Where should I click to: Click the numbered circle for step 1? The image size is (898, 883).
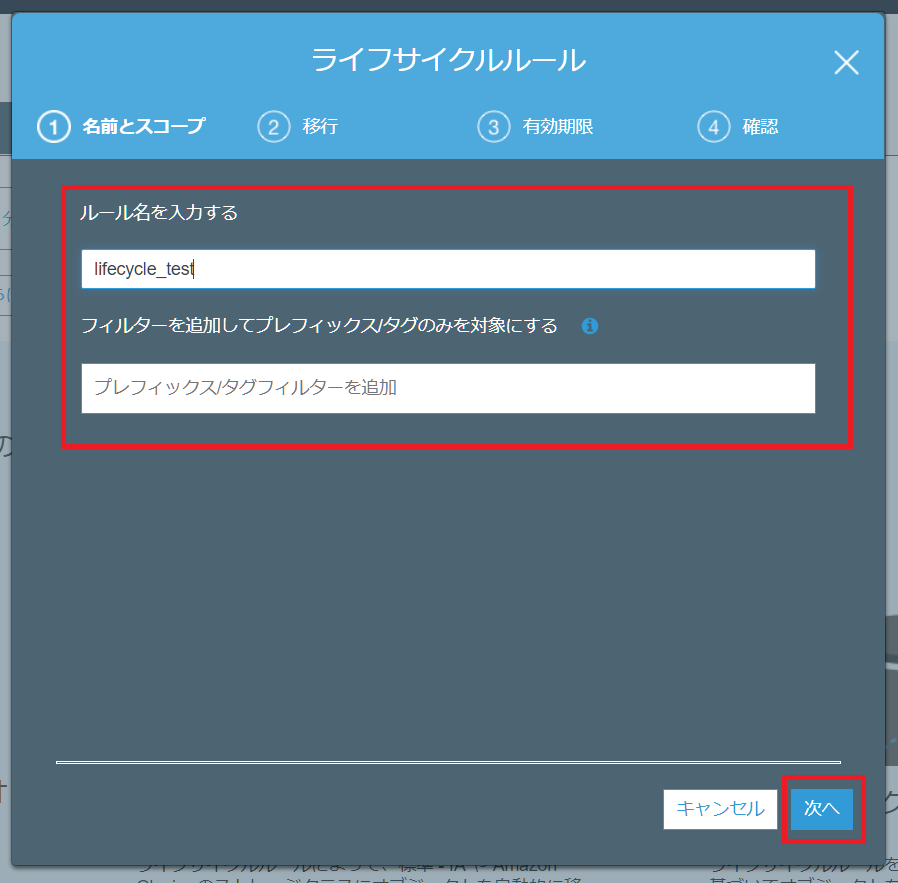(54, 127)
